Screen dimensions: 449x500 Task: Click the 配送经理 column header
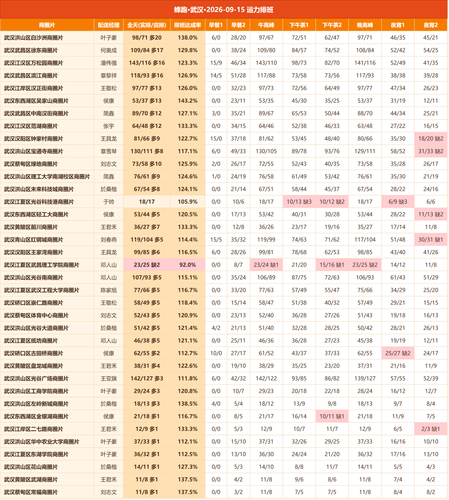(x=109, y=25)
